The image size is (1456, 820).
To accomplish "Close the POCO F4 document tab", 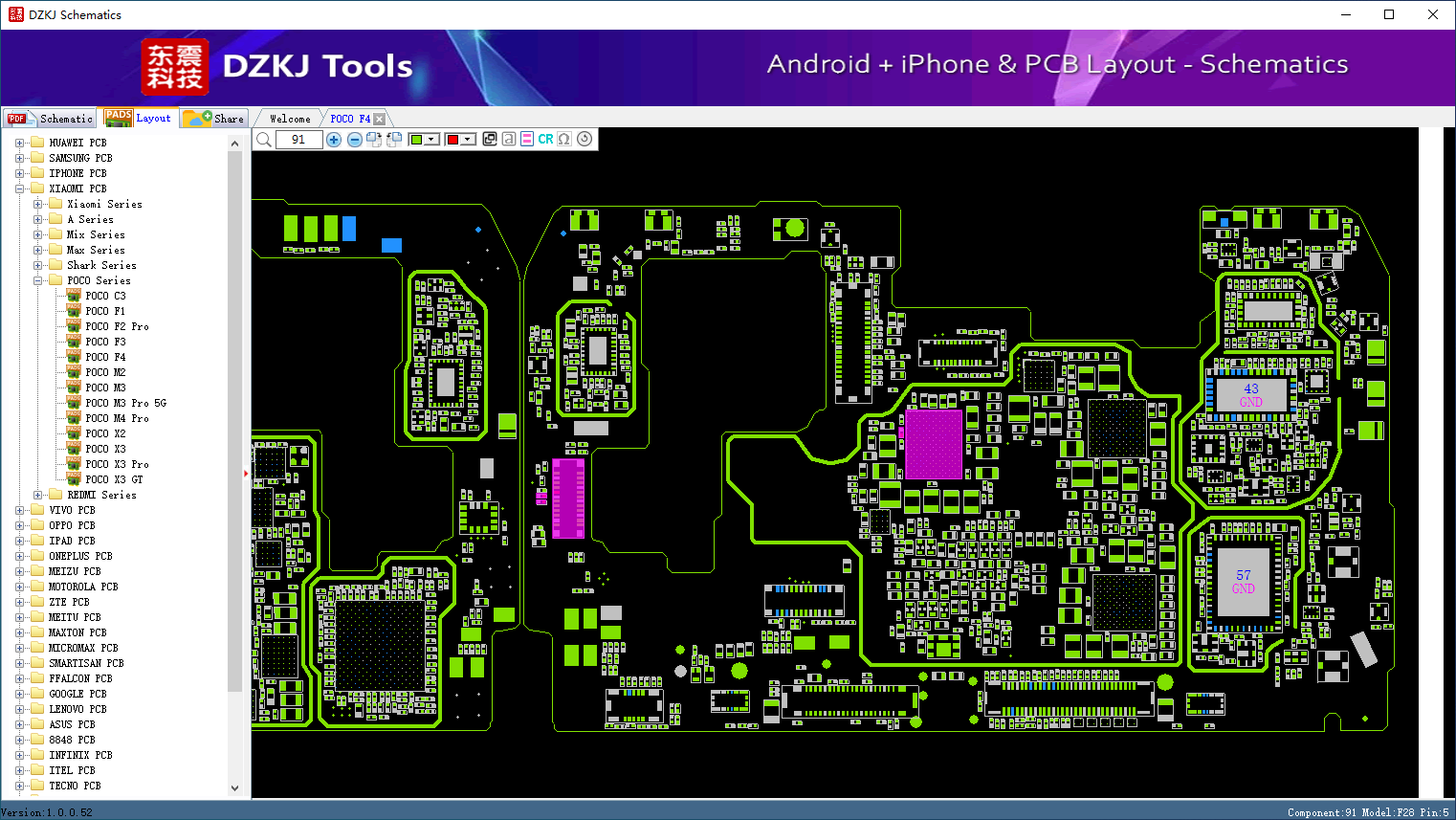I will point(380,119).
